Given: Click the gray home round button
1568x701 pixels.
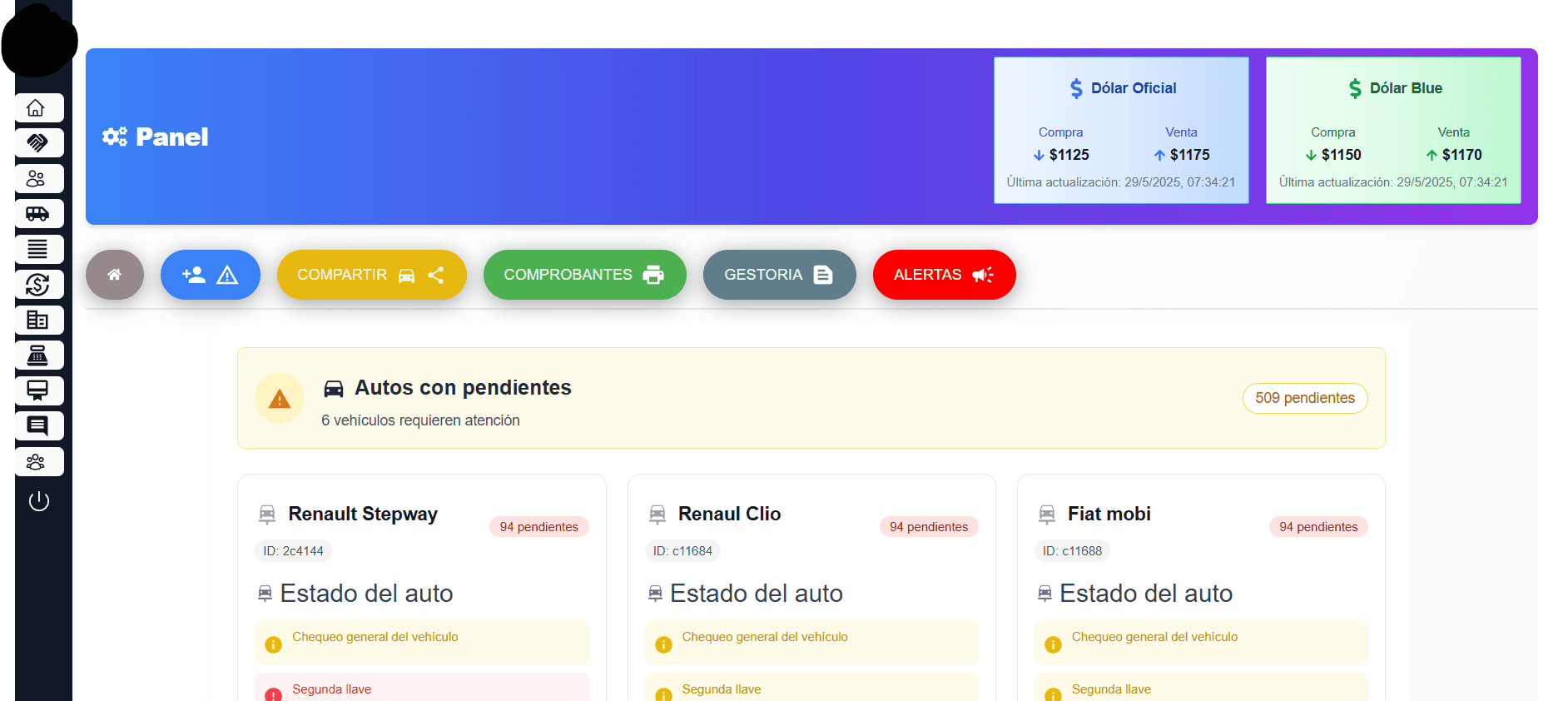Looking at the screenshot, I should tap(115, 275).
